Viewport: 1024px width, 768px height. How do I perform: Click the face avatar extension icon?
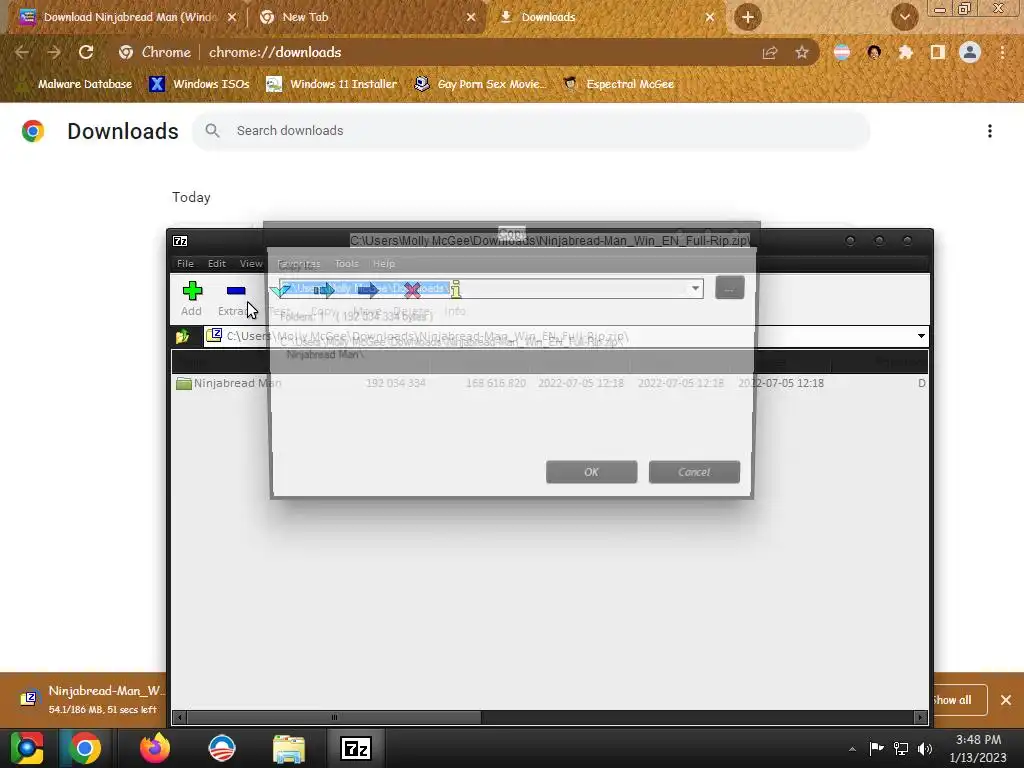click(874, 52)
